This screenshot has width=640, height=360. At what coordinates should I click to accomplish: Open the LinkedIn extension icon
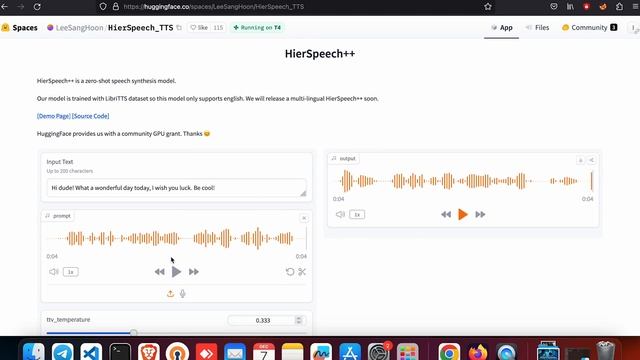click(570, 7)
